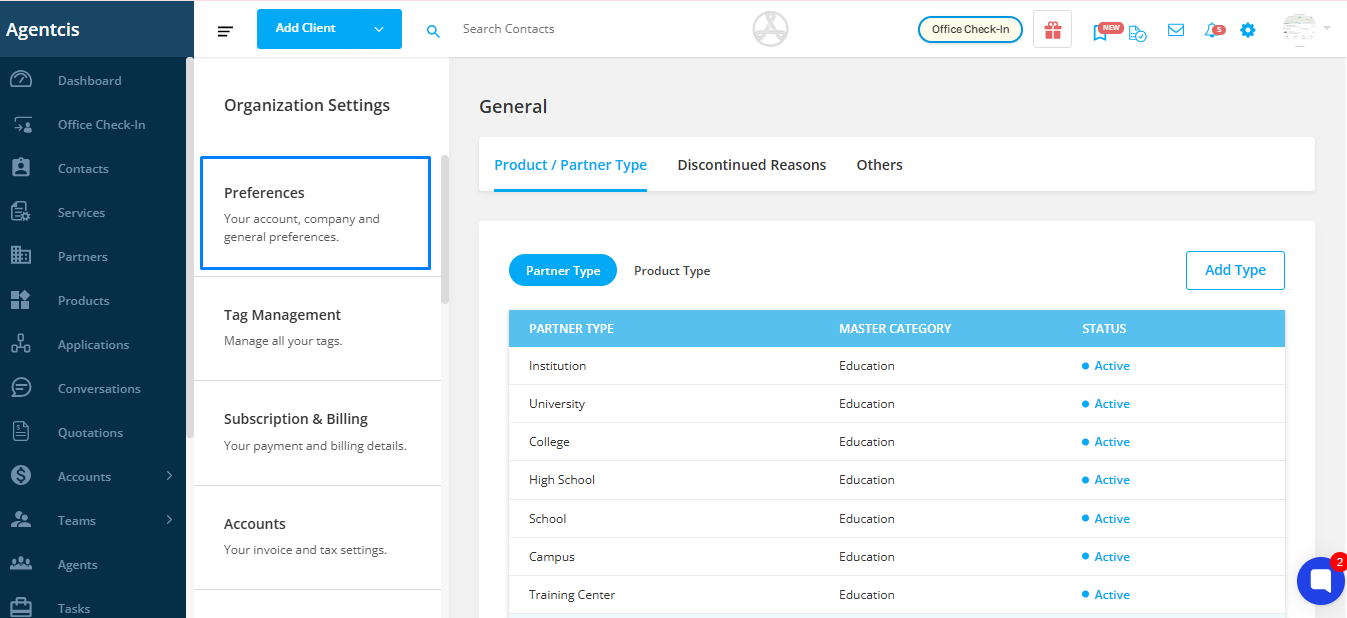Go to Partners via building icon
Viewport: 1347px width, 618px height.
tap(21, 256)
